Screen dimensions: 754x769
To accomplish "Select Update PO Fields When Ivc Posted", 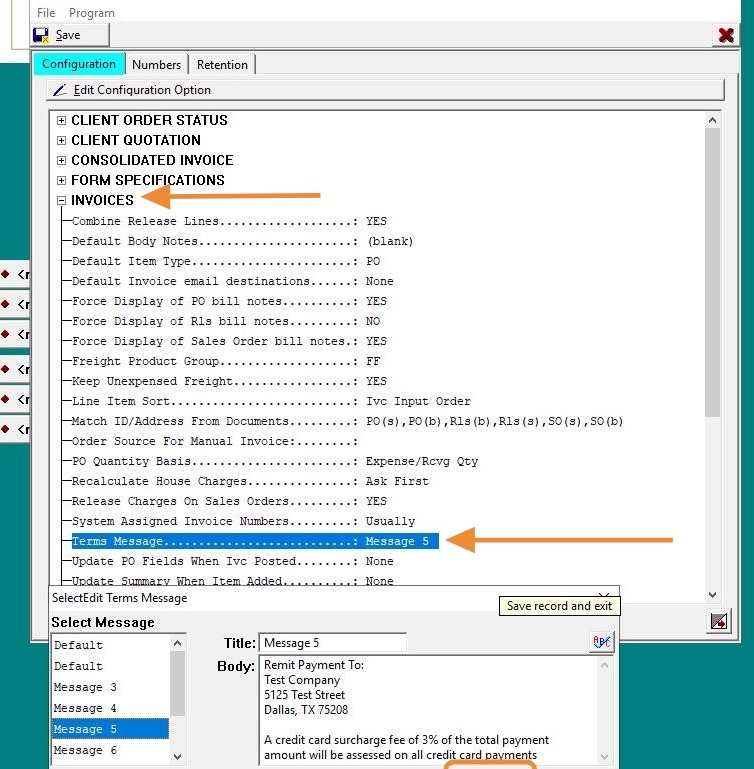I will tap(233, 561).
